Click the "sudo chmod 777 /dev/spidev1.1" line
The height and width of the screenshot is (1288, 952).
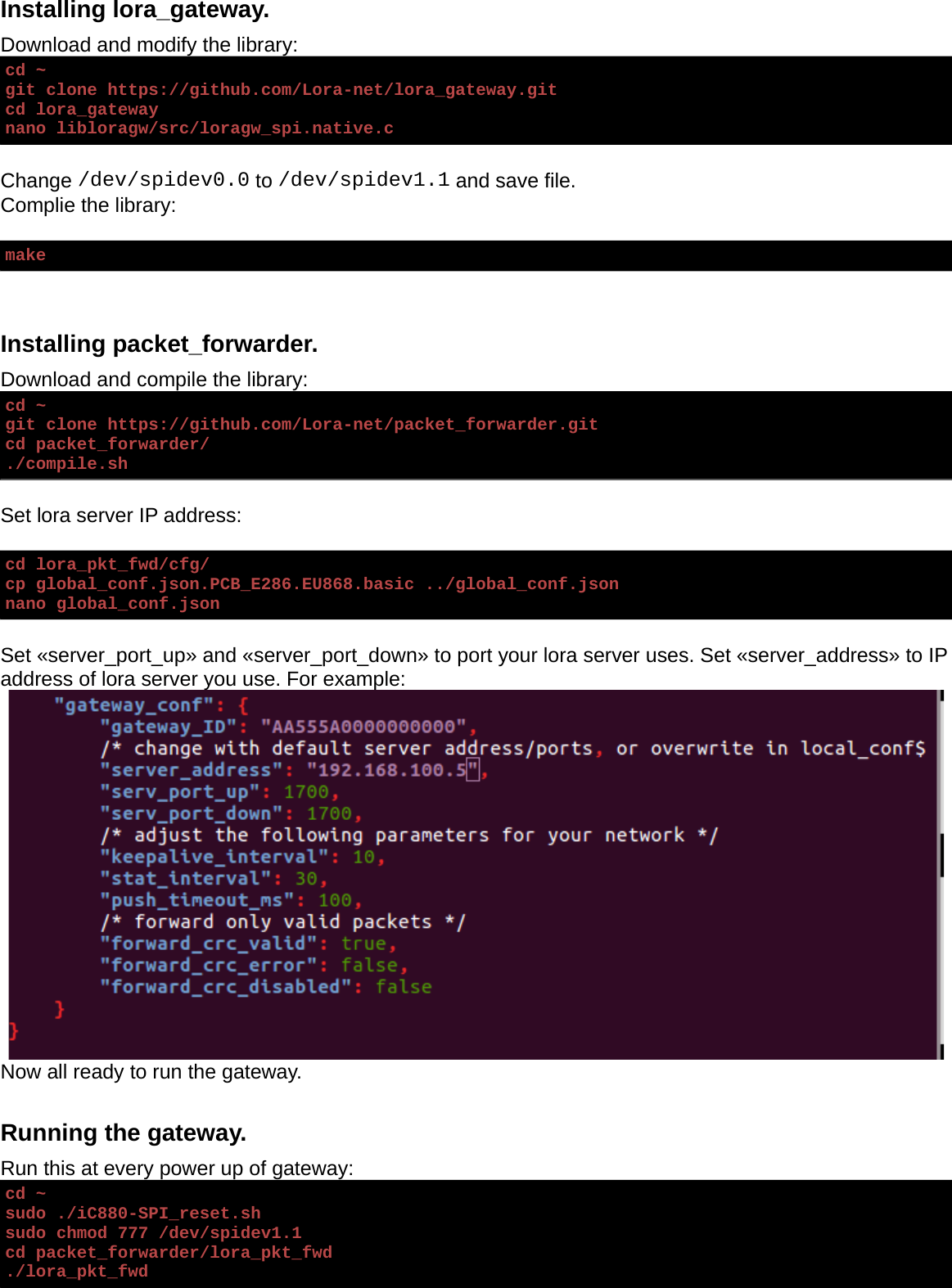point(153,1233)
